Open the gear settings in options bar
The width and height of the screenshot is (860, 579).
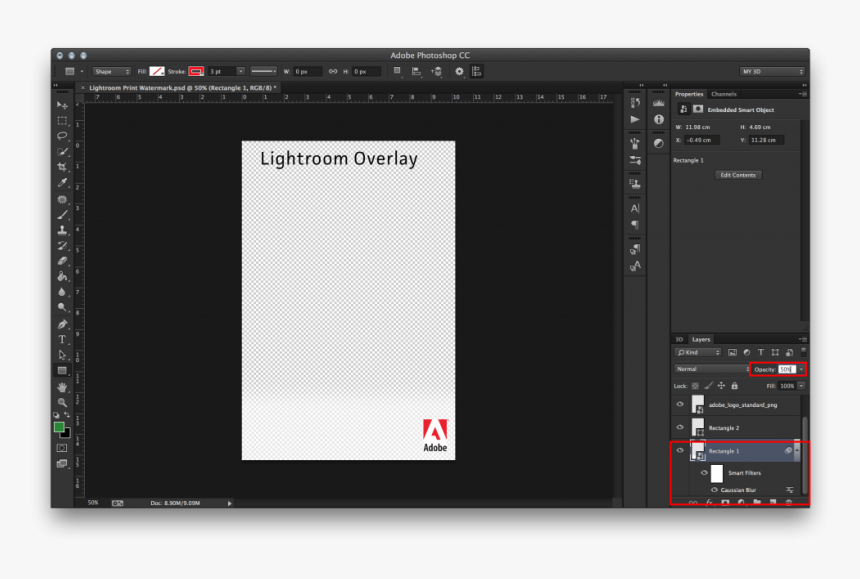[459, 71]
